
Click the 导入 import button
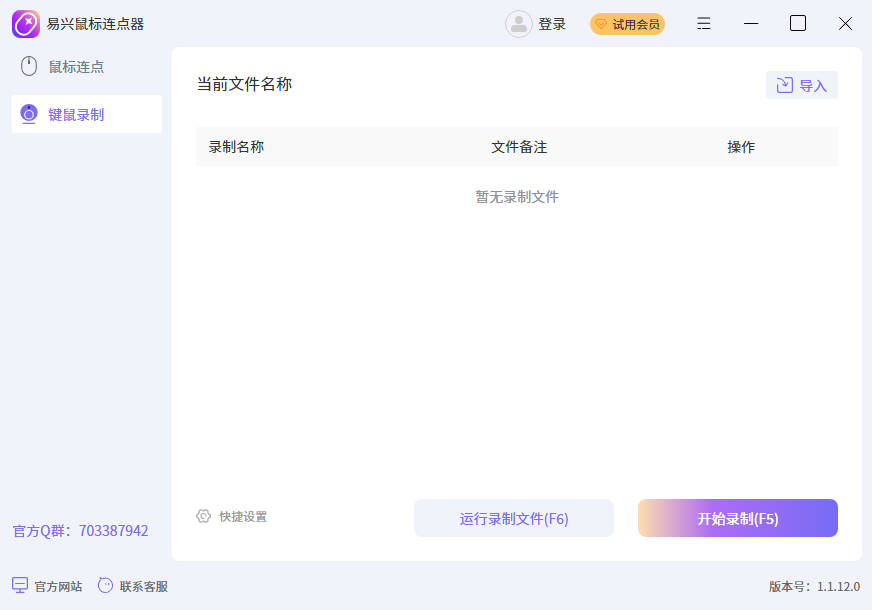pyautogui.click(x=802, y=86)
